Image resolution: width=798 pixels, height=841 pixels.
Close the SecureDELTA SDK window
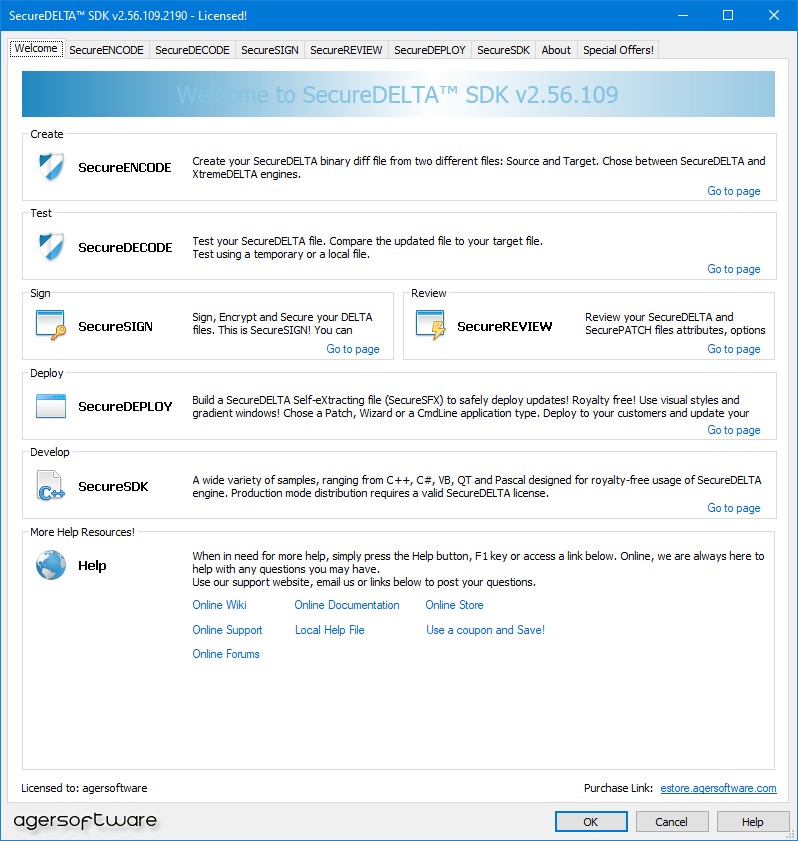[x=774, y=15]
